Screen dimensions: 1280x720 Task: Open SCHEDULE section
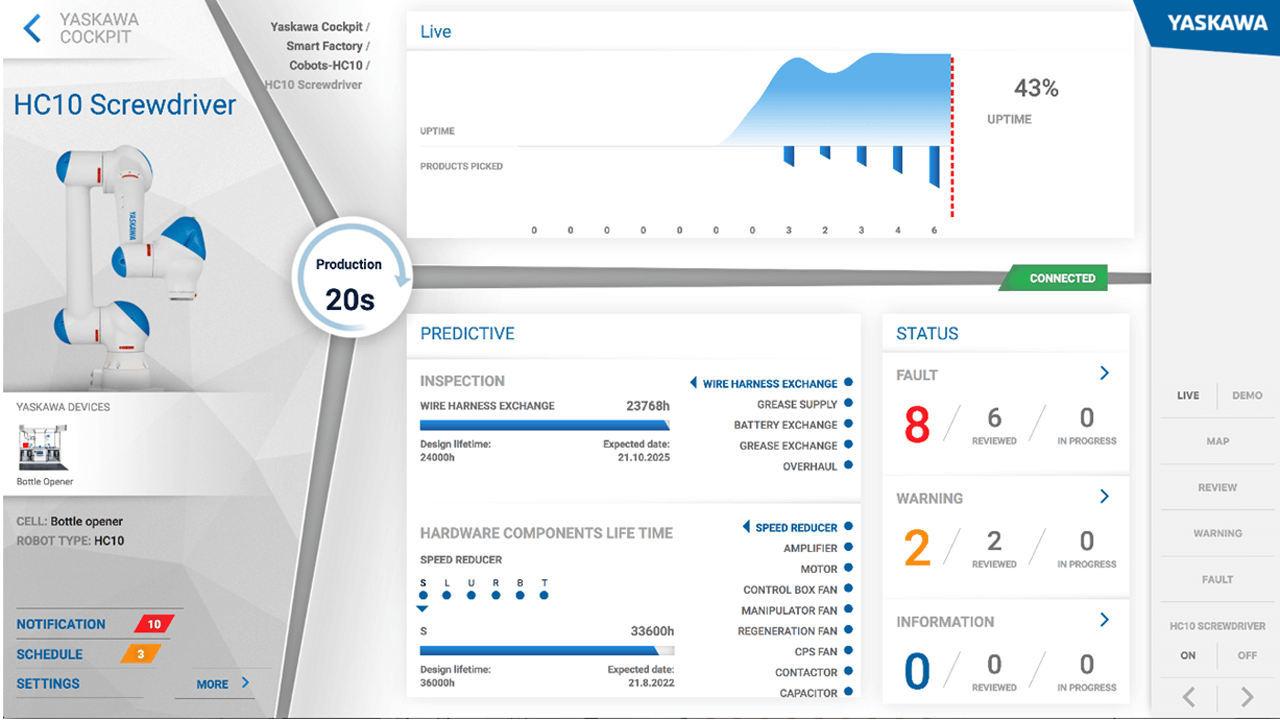pos(49,654)
